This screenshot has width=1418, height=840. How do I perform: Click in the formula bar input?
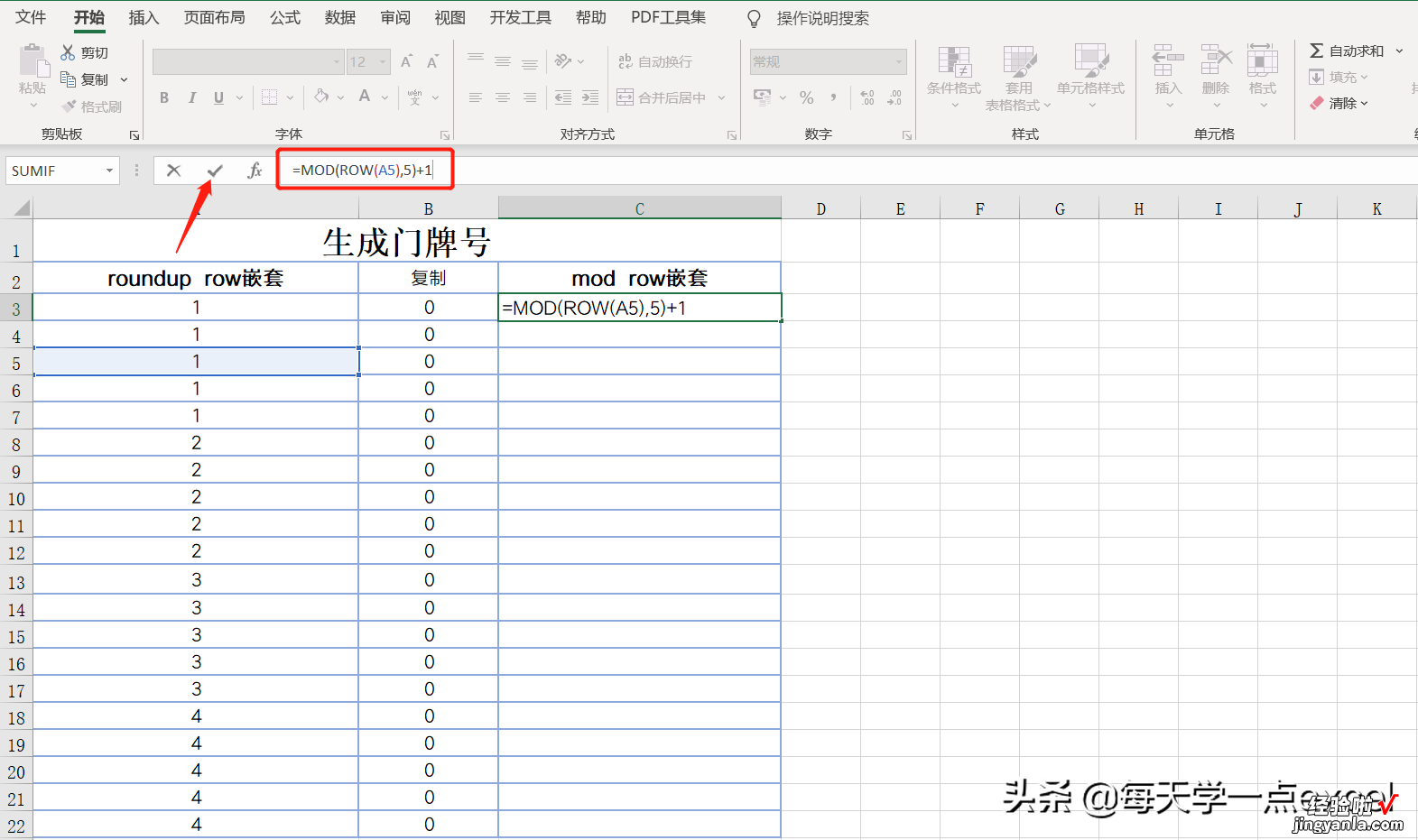click(848, 171)
